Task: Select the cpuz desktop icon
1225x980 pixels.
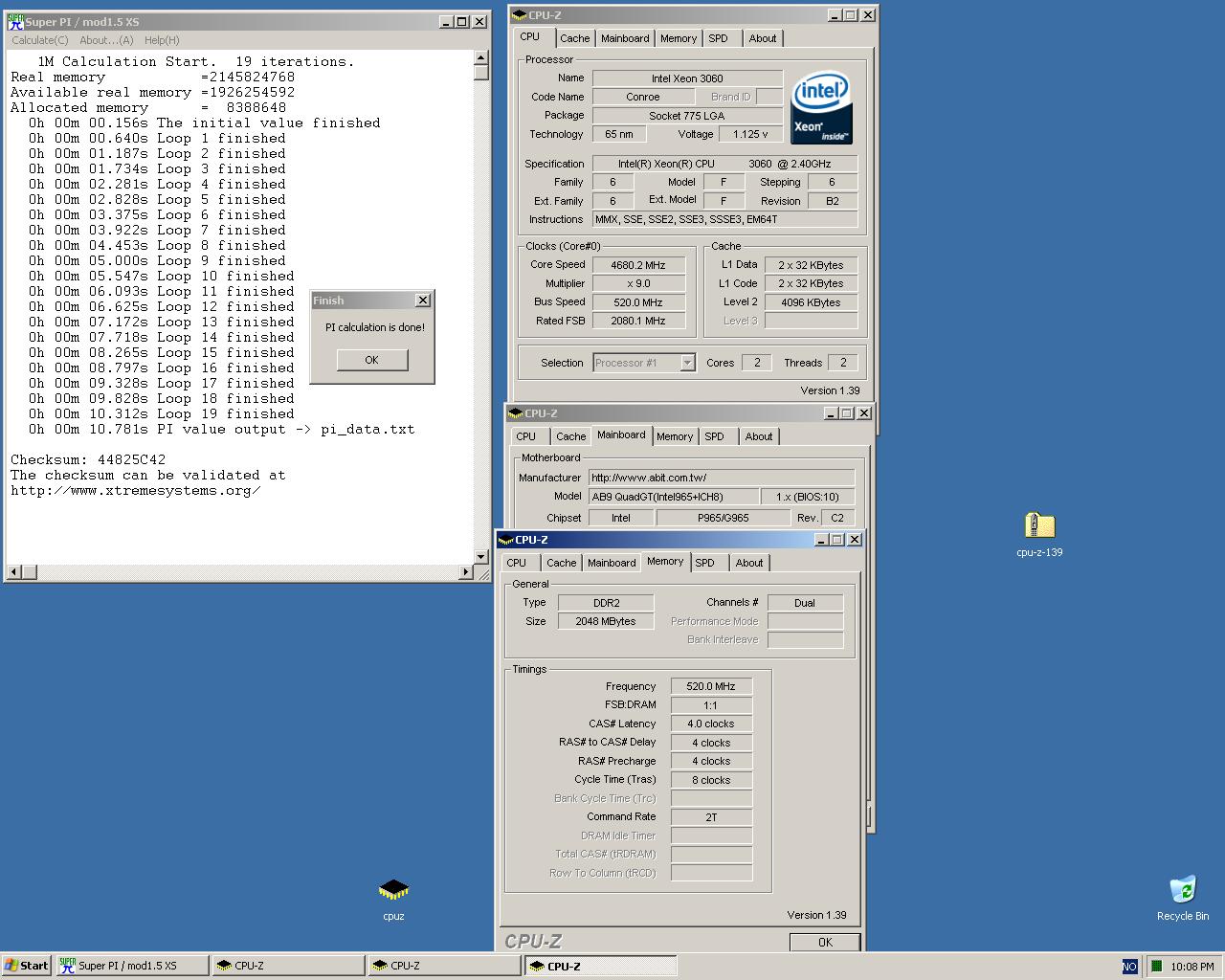Action: 393,890
